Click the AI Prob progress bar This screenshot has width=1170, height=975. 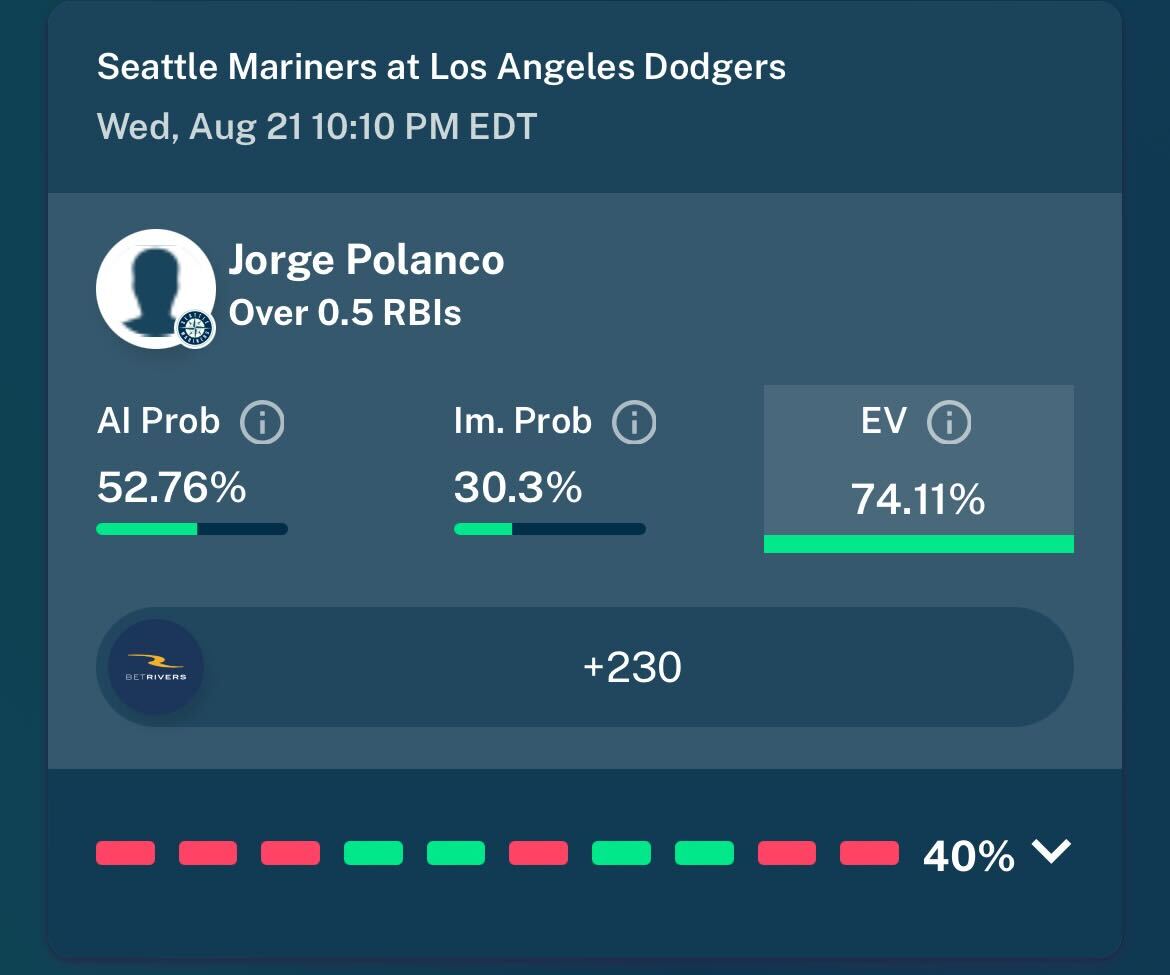coord(192,529)
